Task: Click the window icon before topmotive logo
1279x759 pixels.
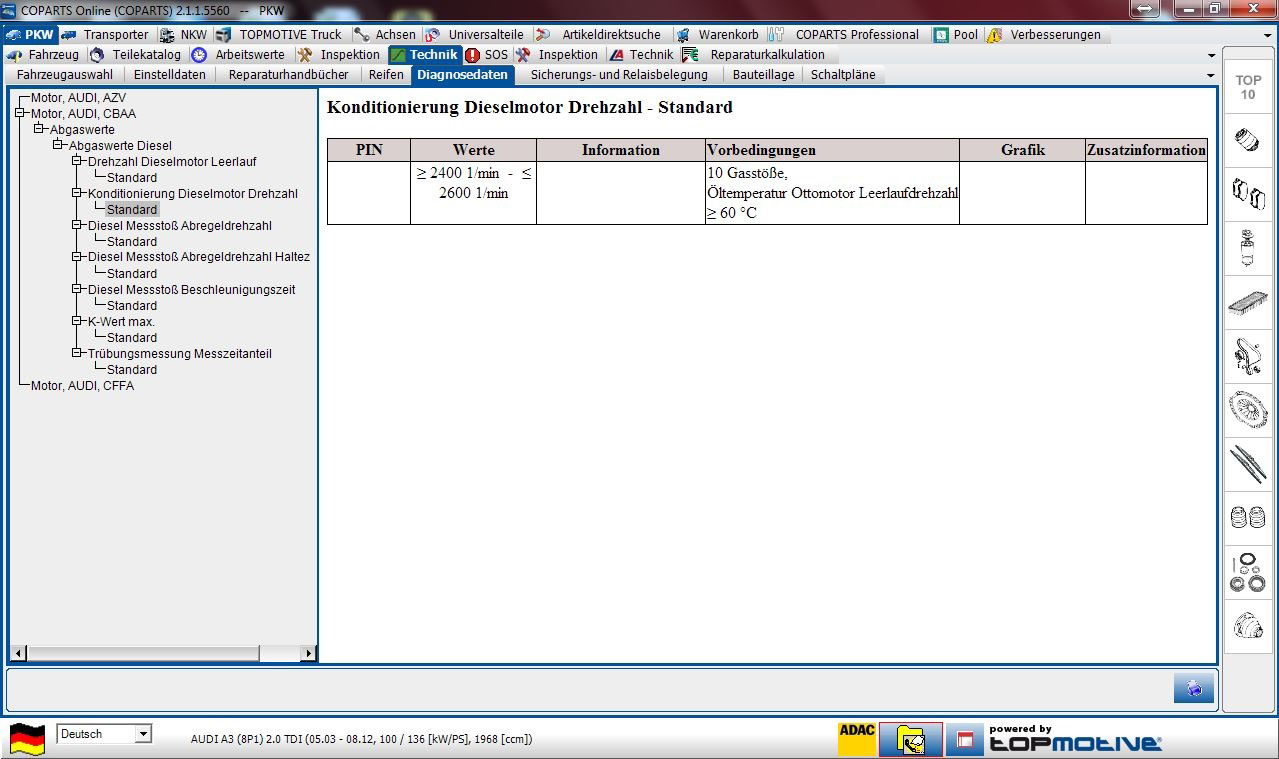Action: (x=965, y=740)
